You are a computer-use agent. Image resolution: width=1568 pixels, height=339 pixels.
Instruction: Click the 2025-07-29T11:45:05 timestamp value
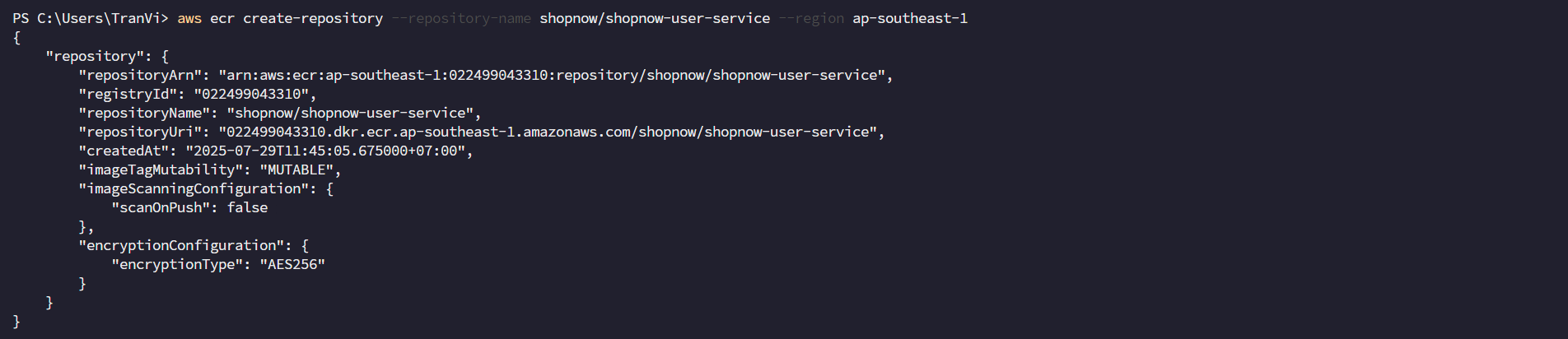tap(325, 151)
